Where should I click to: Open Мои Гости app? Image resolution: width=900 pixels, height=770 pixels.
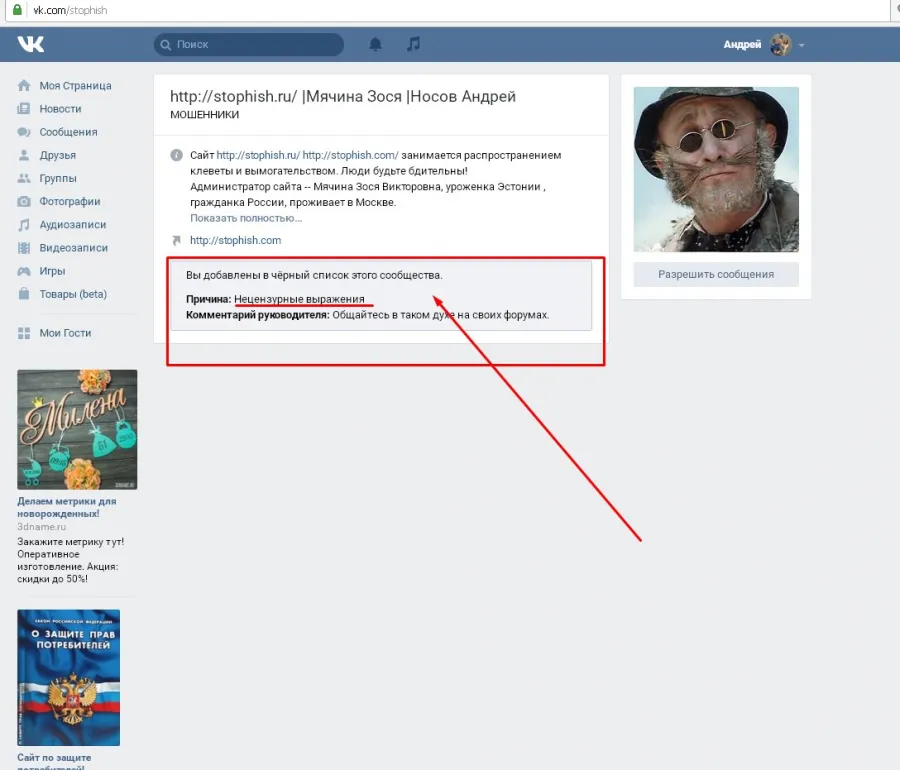coord(65,333)
